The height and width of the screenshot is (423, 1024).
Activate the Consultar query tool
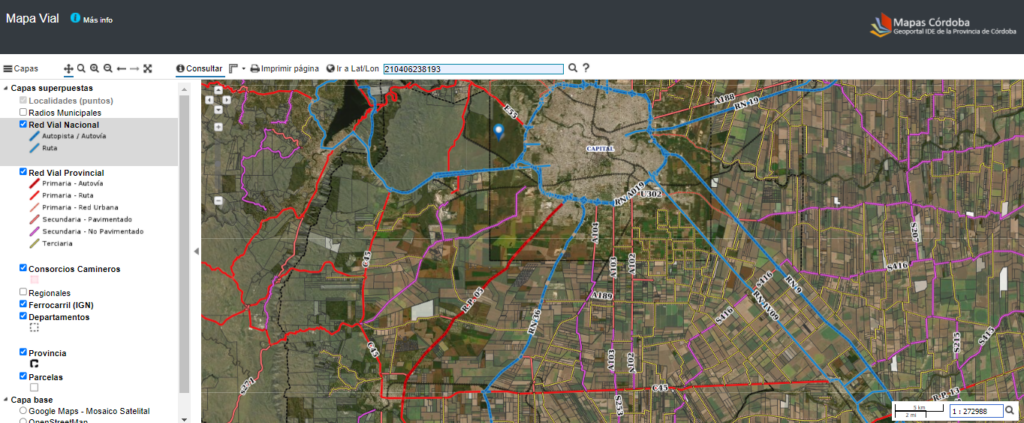tap(199, 69)
